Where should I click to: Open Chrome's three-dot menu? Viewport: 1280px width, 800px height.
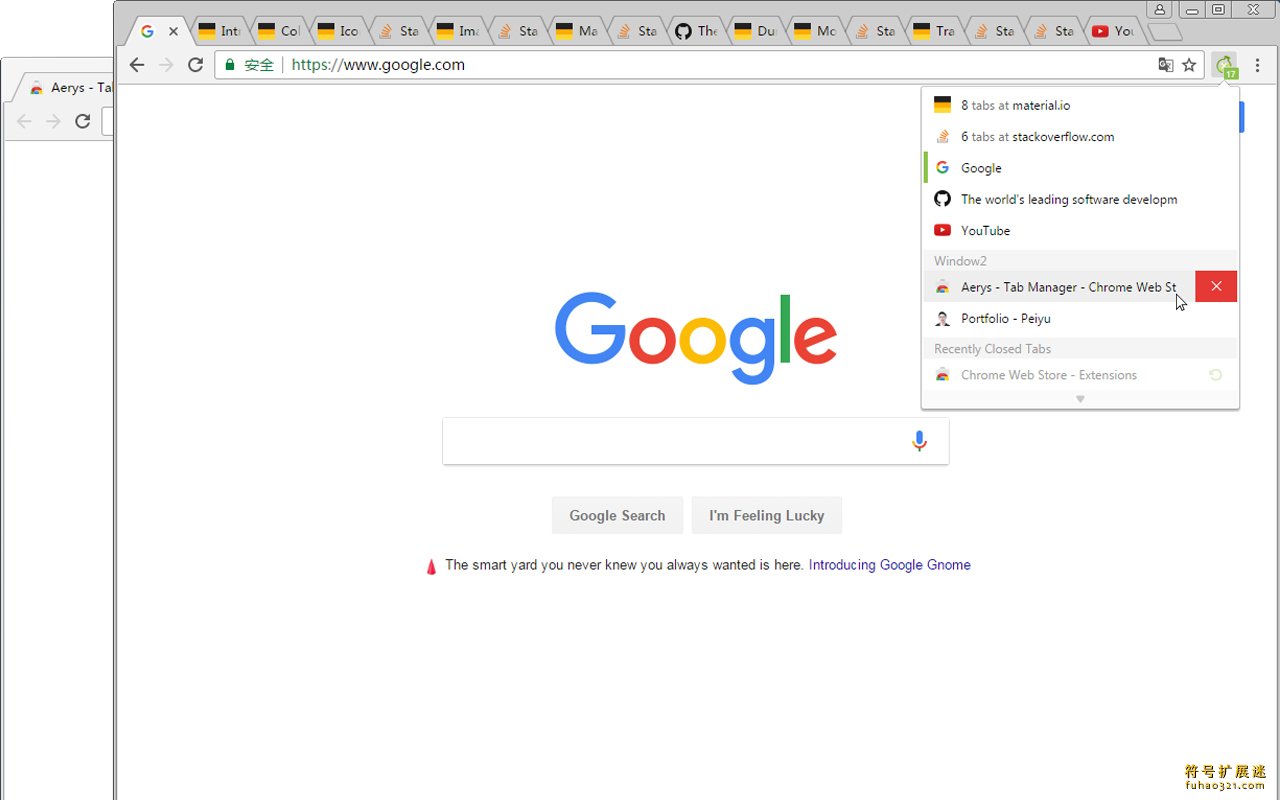tap(1258, 65)
